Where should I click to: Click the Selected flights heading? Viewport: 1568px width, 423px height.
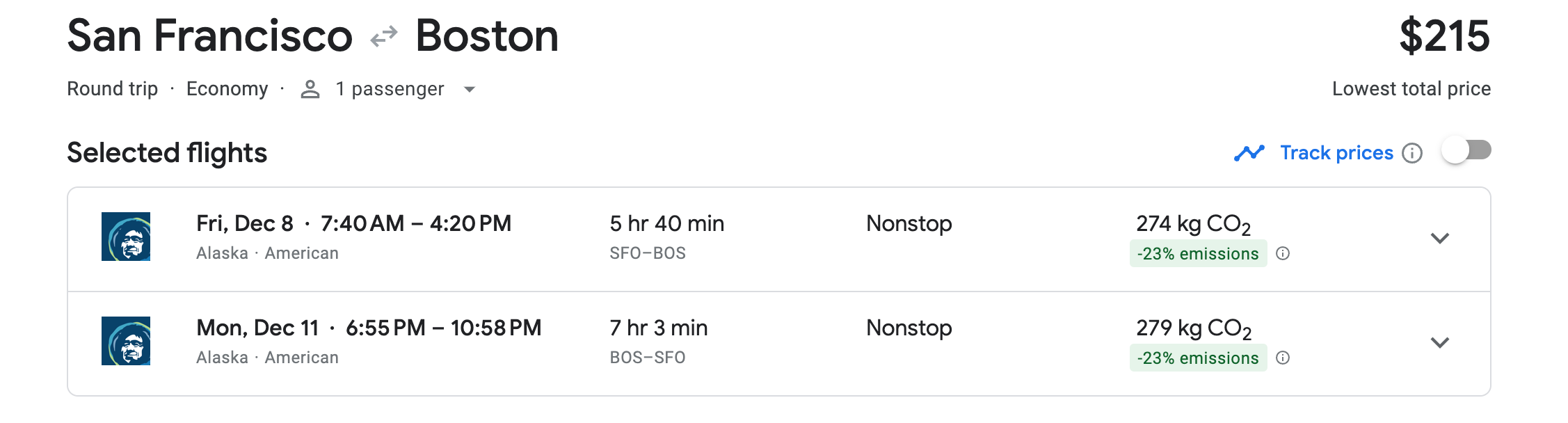pyautogui.click(x=167, y=153)
